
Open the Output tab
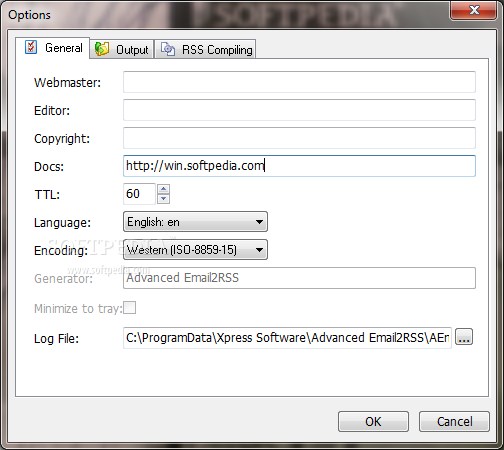tap(122, 49)
